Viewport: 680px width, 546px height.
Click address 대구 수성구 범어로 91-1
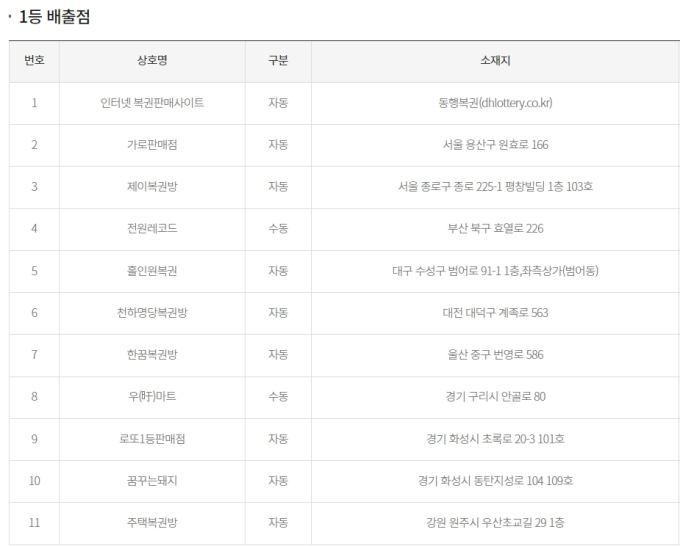tap(447, 271)
